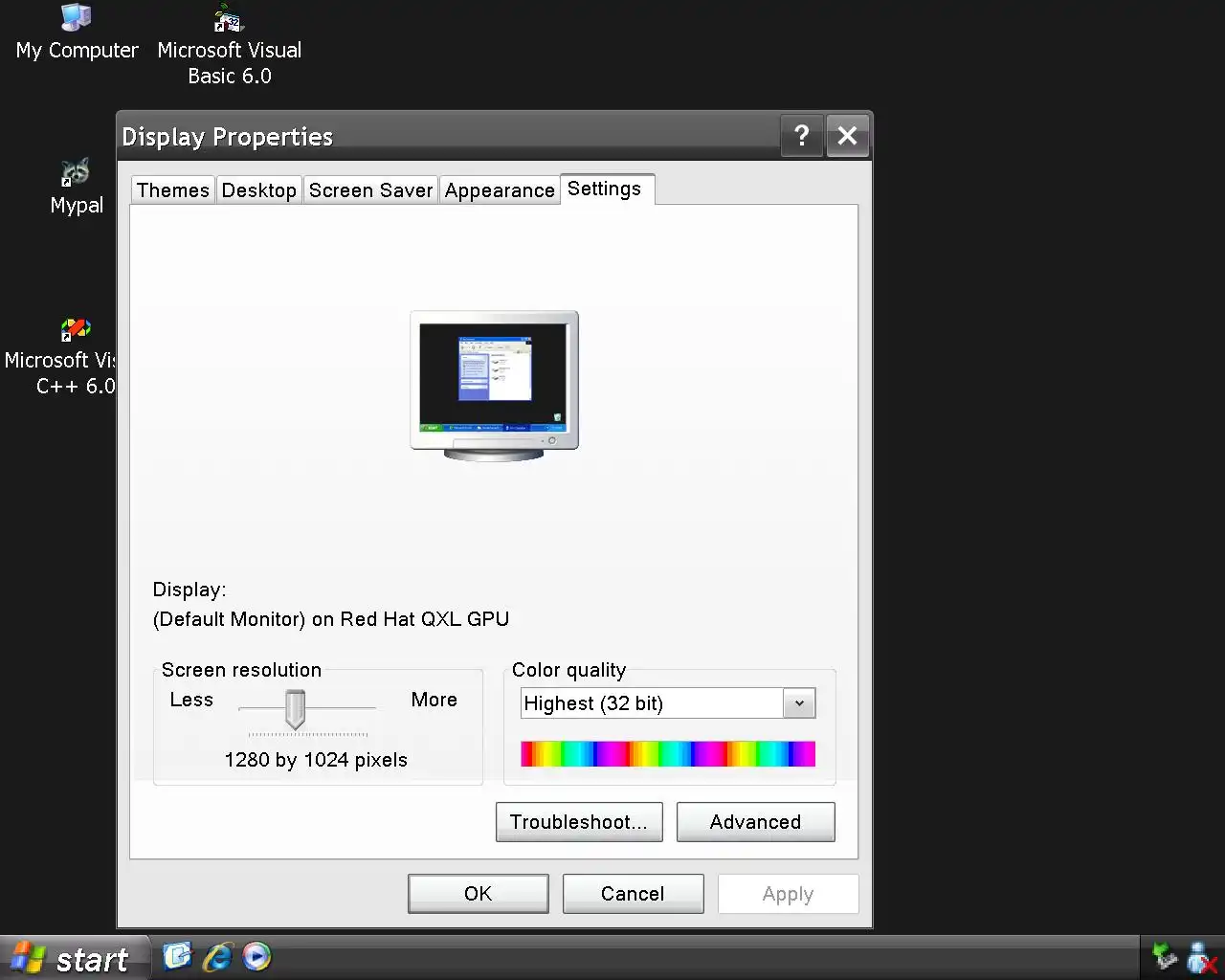The image size is (1225, 980).
Task: Click the Help question mark button
Action: tap(802, 136)
